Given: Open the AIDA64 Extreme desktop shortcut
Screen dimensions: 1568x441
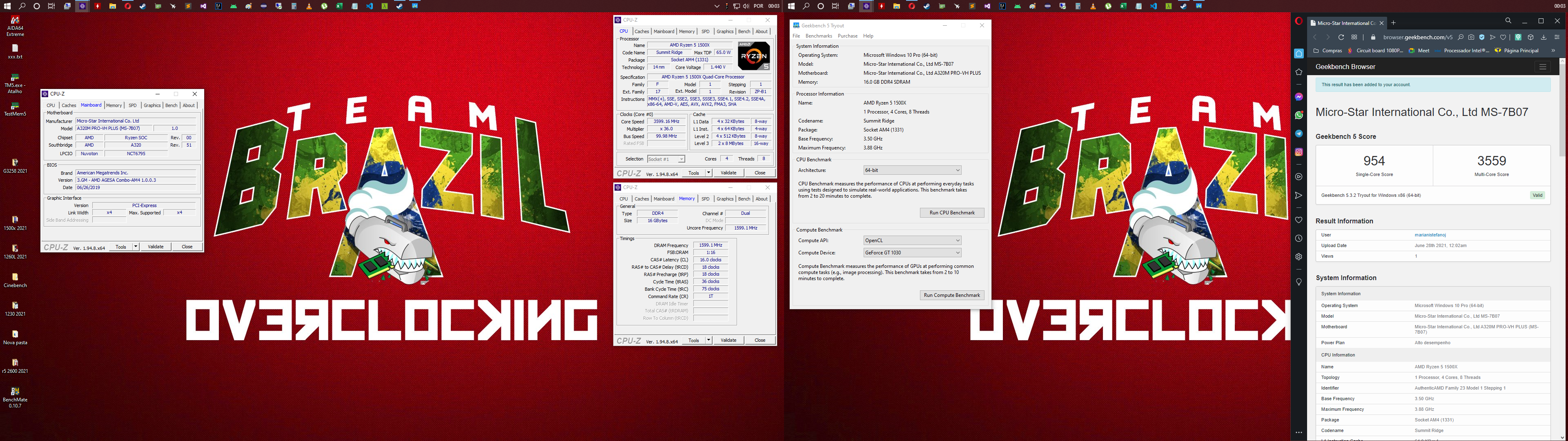Looking at the screenshot, I should (15, 26).
